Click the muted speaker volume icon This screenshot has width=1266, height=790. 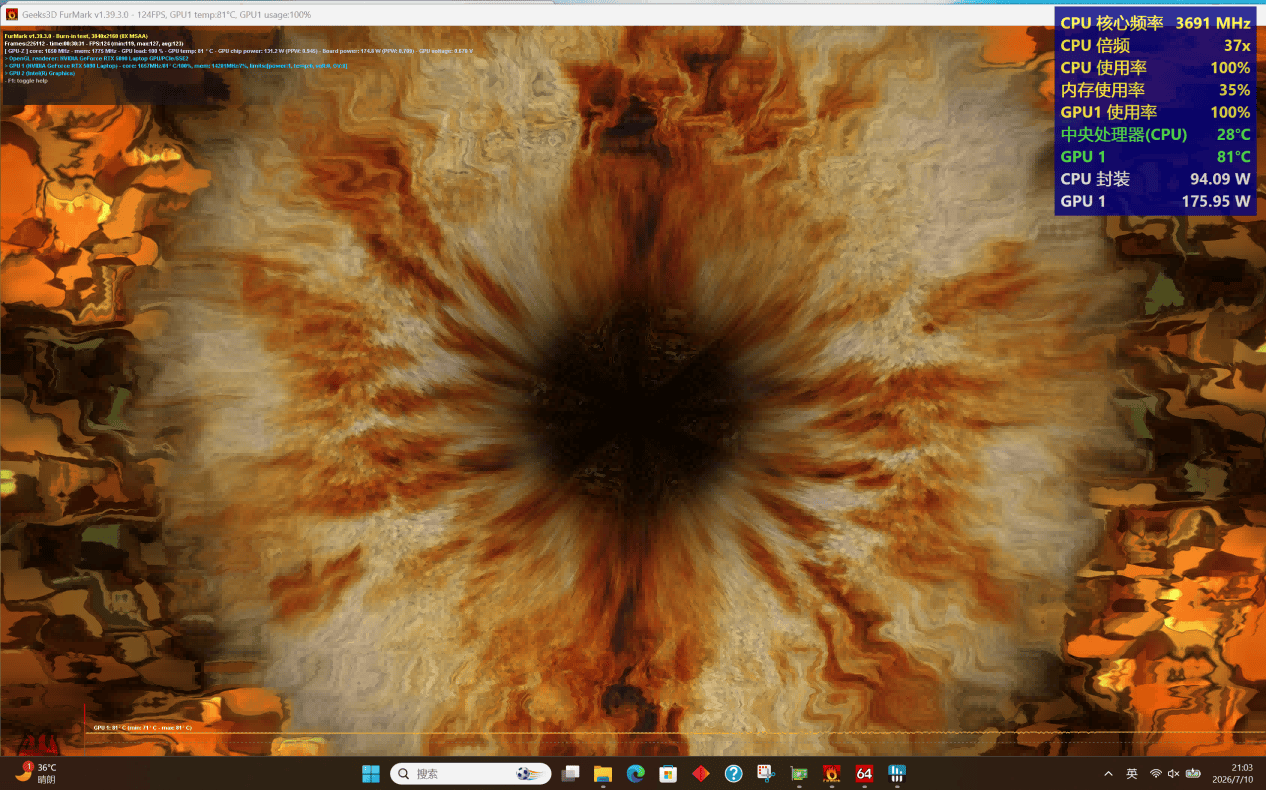[1173, 774]
